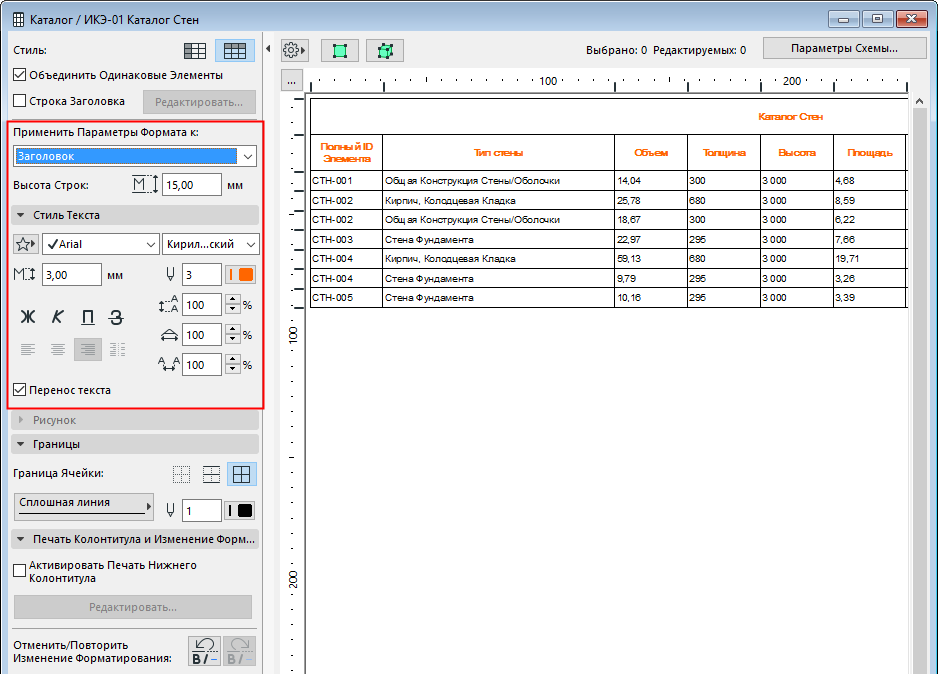The image size is (938, 674).
Task: Enable the Строка Заголовка checkbox
Action: click(x=20, y=101)
